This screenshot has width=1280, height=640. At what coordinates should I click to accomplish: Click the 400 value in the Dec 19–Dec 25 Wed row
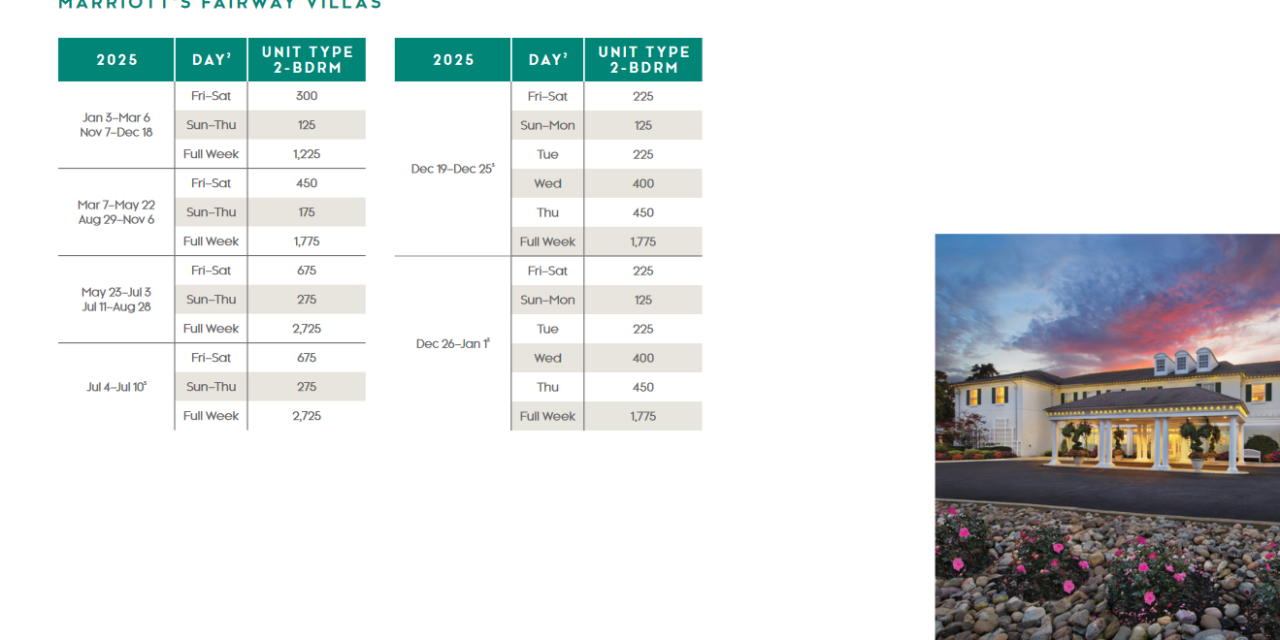(643, 183)
